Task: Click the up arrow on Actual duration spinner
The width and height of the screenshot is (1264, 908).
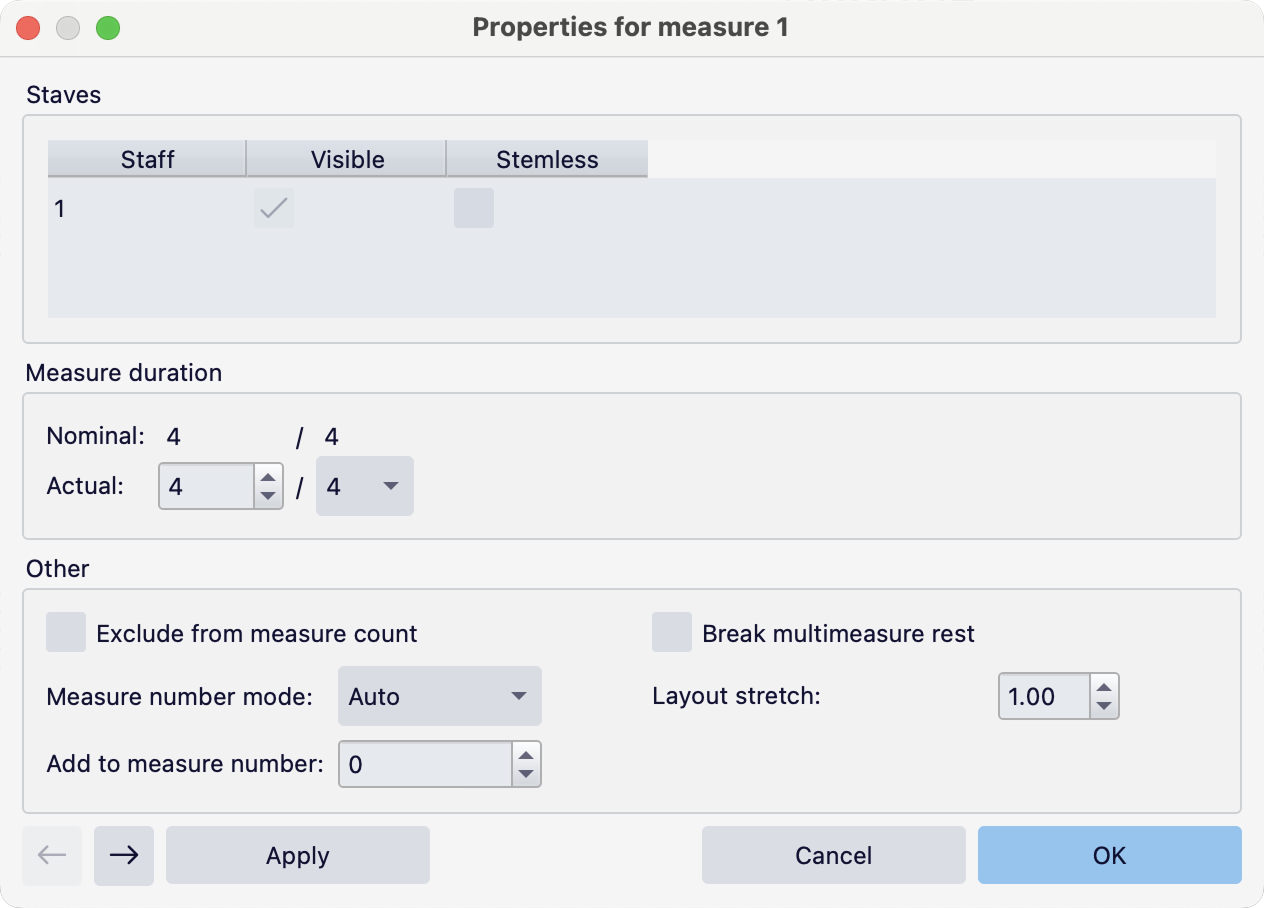Action: coord(268,477)
